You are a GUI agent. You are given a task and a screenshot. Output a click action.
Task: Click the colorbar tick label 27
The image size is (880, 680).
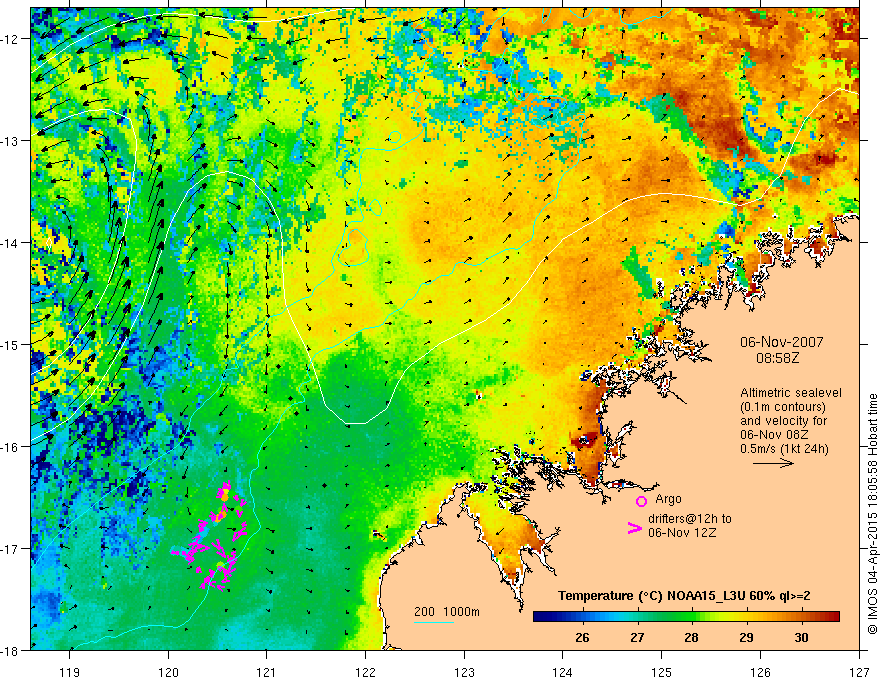point(637,638)
